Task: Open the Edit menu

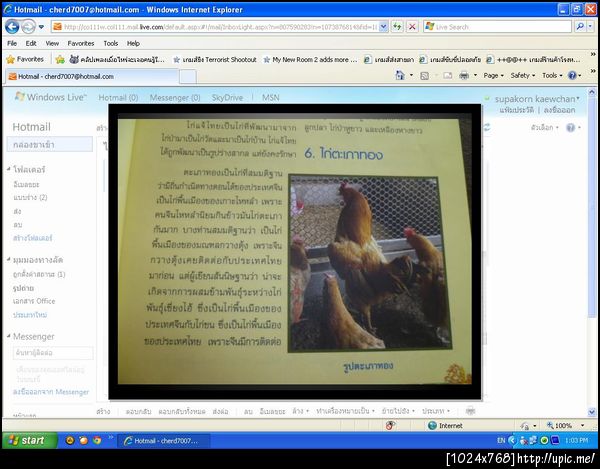Action: [x=31, y=43]
